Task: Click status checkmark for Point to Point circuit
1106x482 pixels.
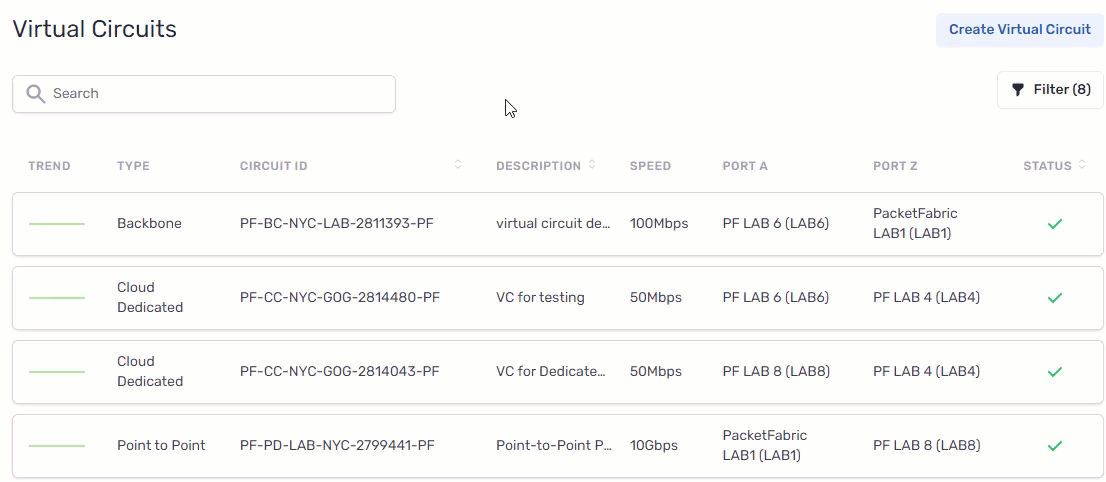Action: (x=1054, y=446)
